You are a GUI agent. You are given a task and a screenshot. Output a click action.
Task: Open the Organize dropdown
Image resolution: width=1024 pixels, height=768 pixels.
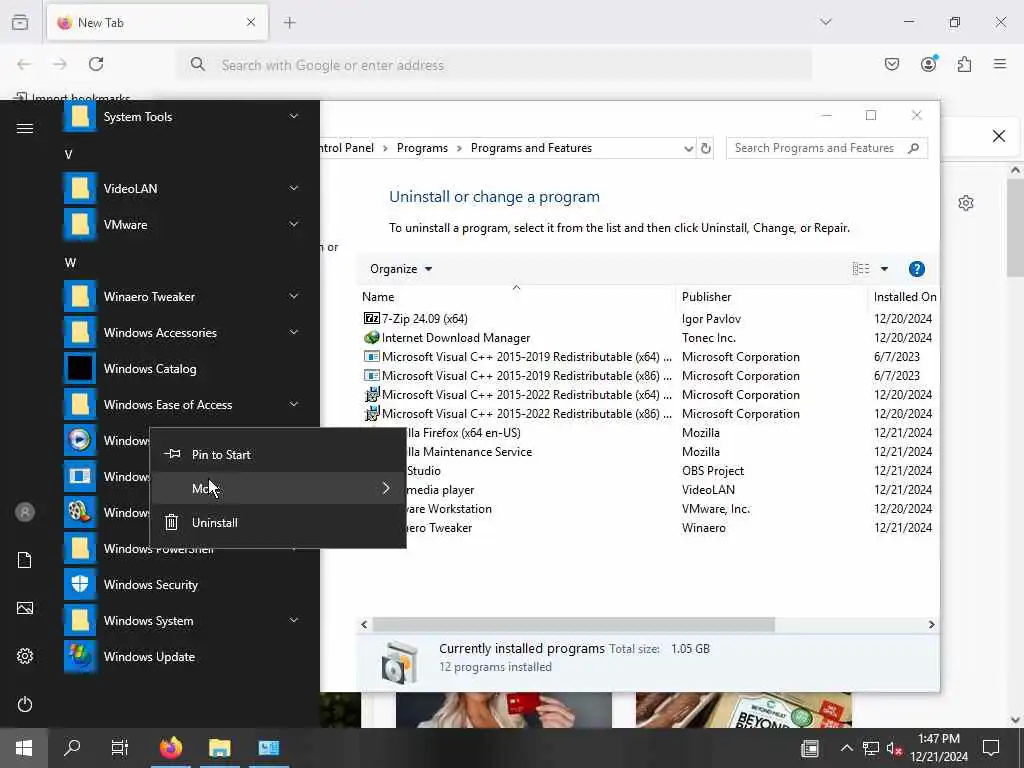tap(400, 269)
